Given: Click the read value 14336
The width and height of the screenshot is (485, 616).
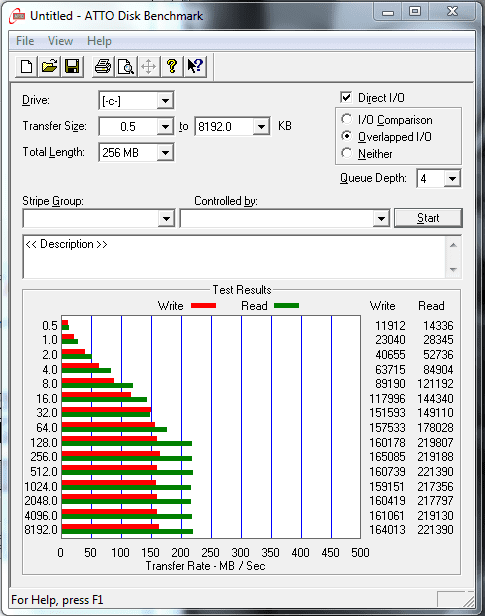Looking at the screenshot, I should coord(438,326).
